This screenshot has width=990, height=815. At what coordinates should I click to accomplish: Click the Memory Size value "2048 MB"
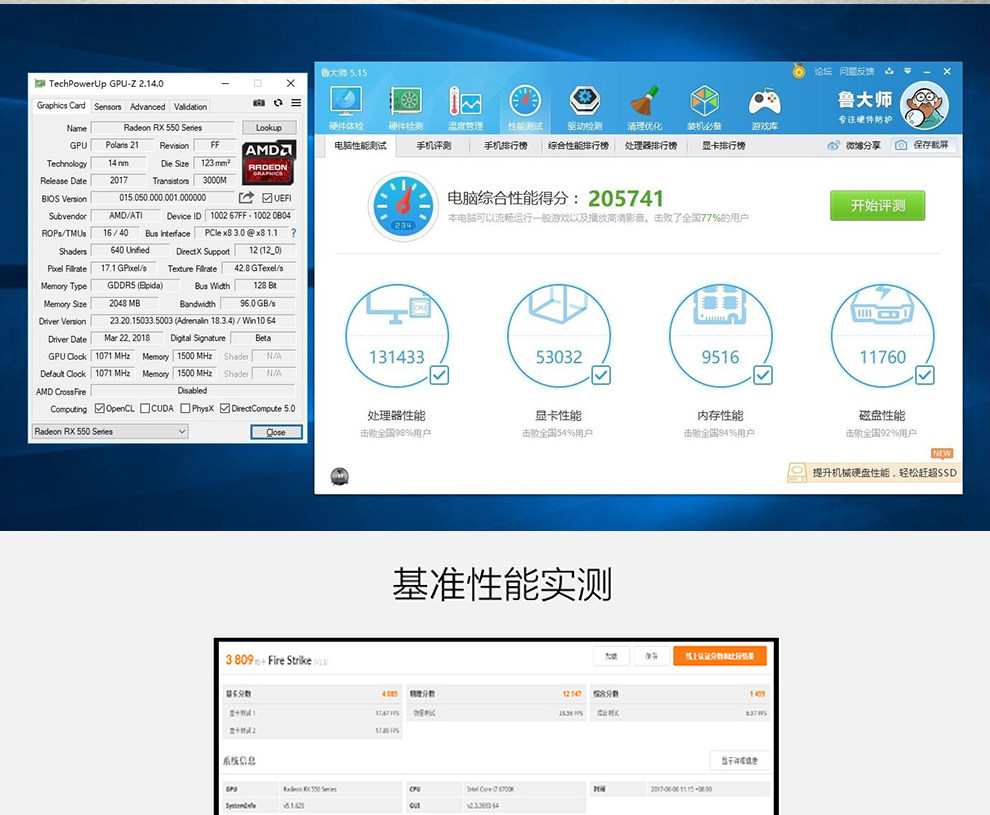point(125,303)
